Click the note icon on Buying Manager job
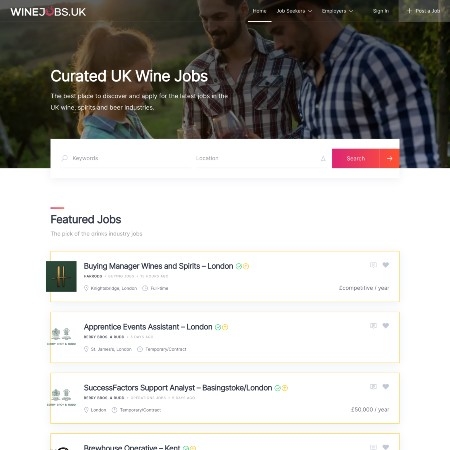Image resolution: width=450 pixels, height=450 pixels. coord(373,265)
